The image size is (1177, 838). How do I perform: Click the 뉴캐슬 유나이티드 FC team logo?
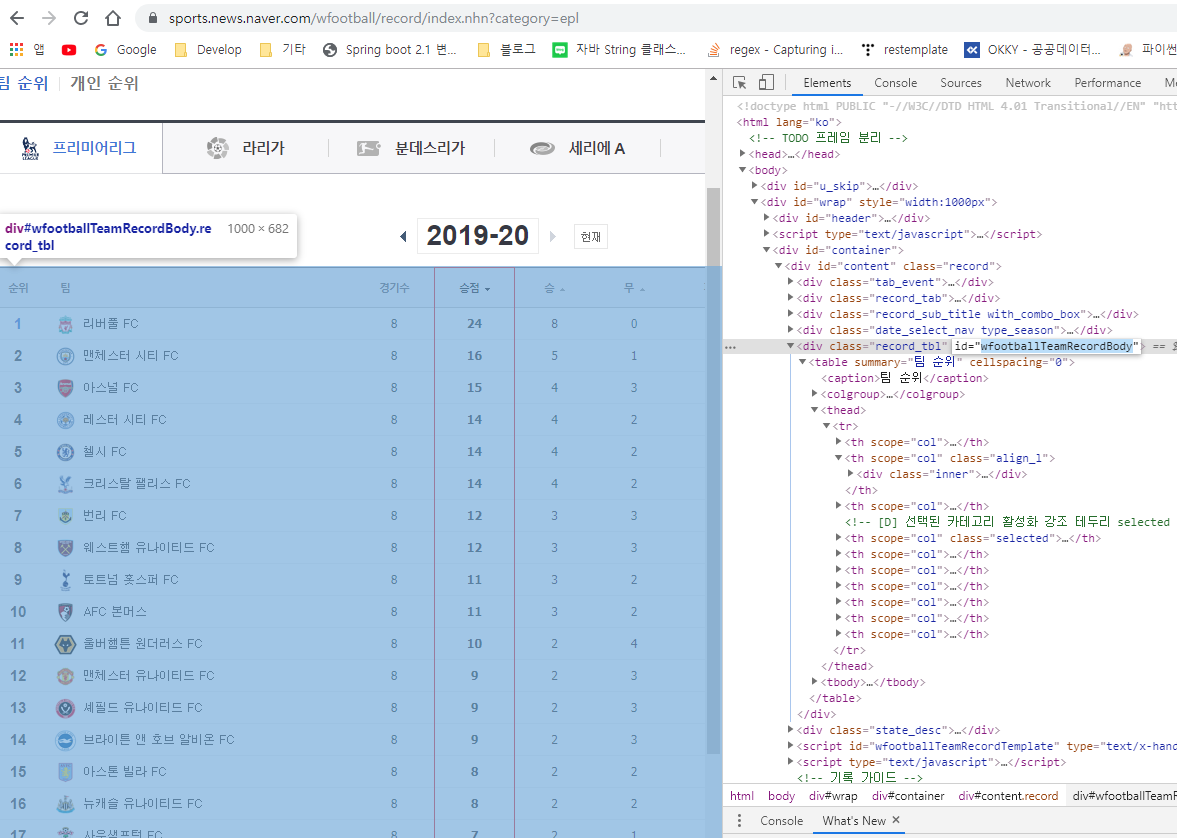point(65,803)
